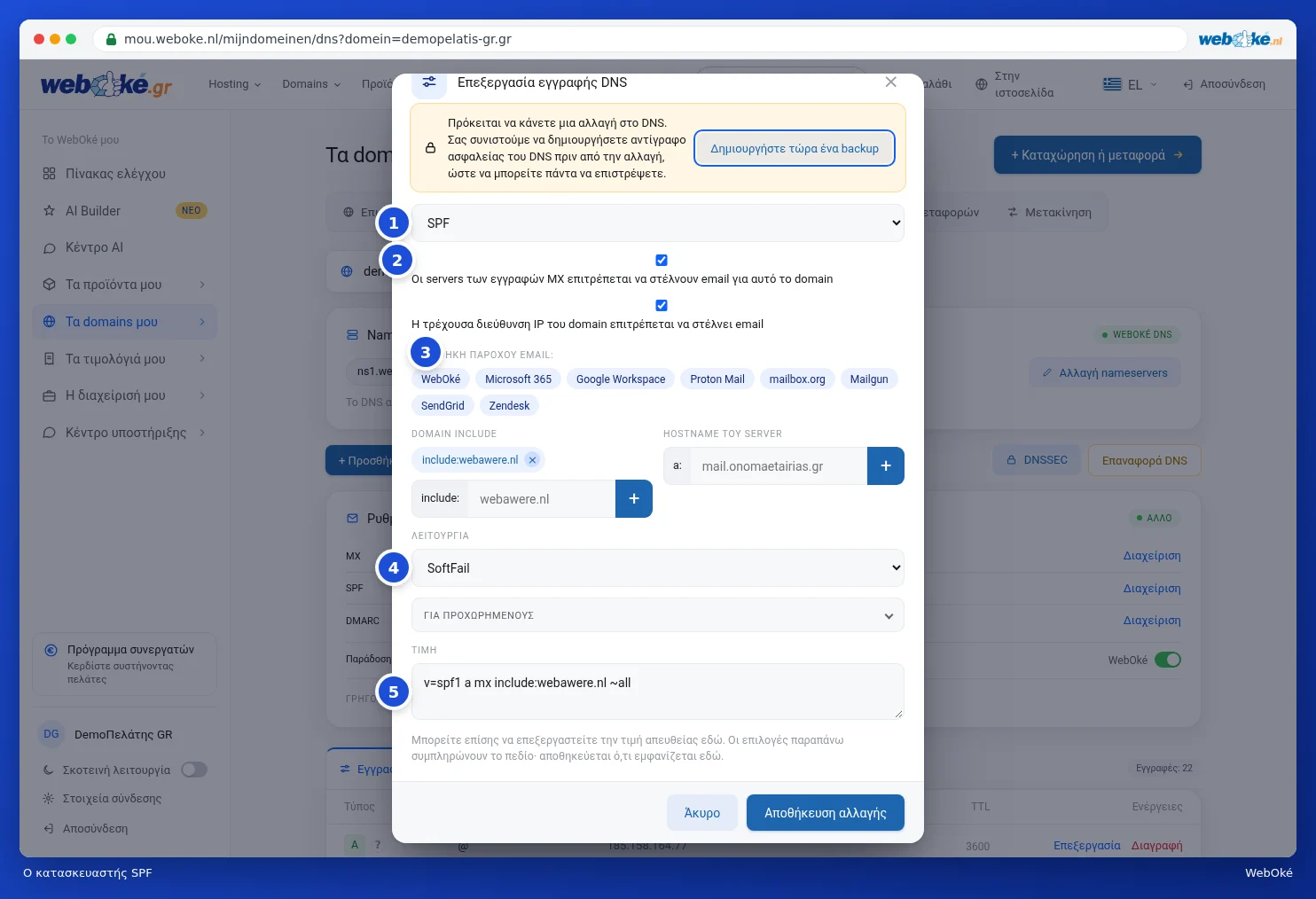
Task: Click the DG user avatar
Action: [51, 734]
